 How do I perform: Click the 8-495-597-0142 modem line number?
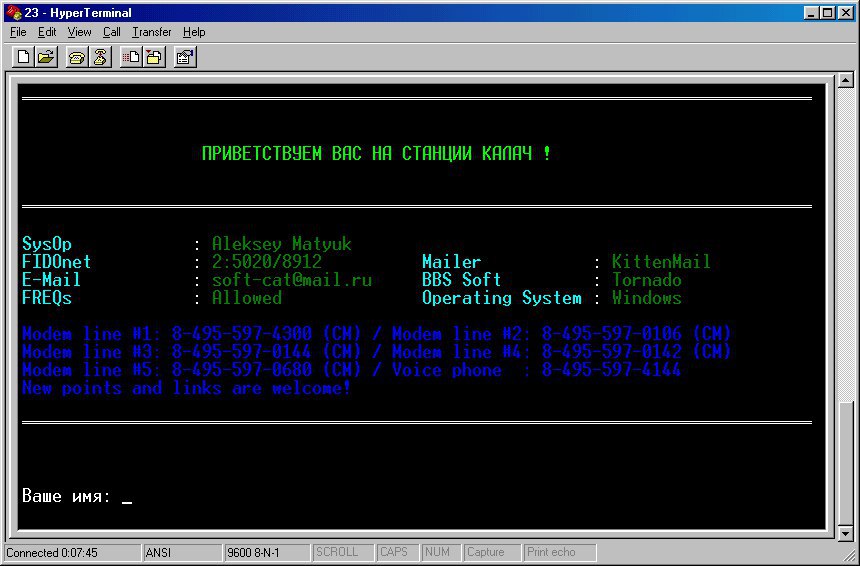(612, 352)
